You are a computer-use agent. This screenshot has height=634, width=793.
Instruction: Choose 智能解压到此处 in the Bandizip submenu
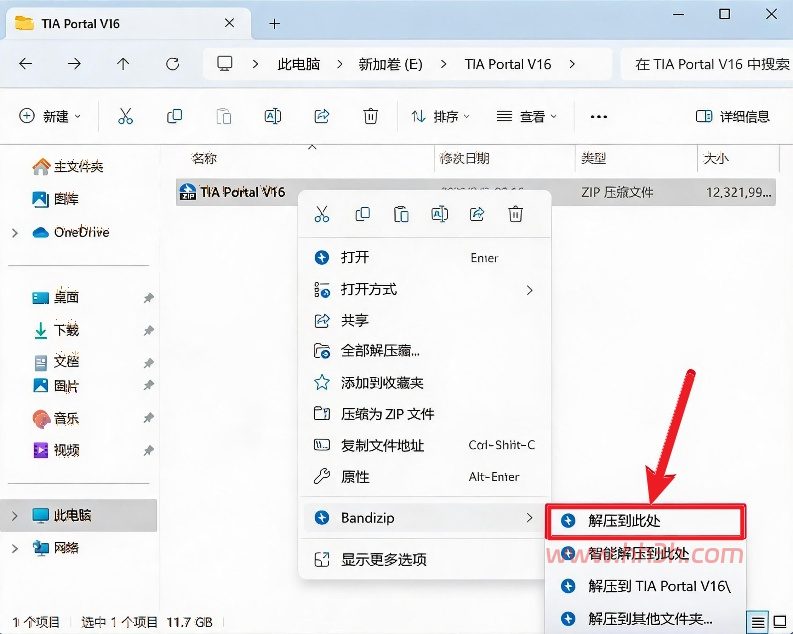click(x=646, y=554)
